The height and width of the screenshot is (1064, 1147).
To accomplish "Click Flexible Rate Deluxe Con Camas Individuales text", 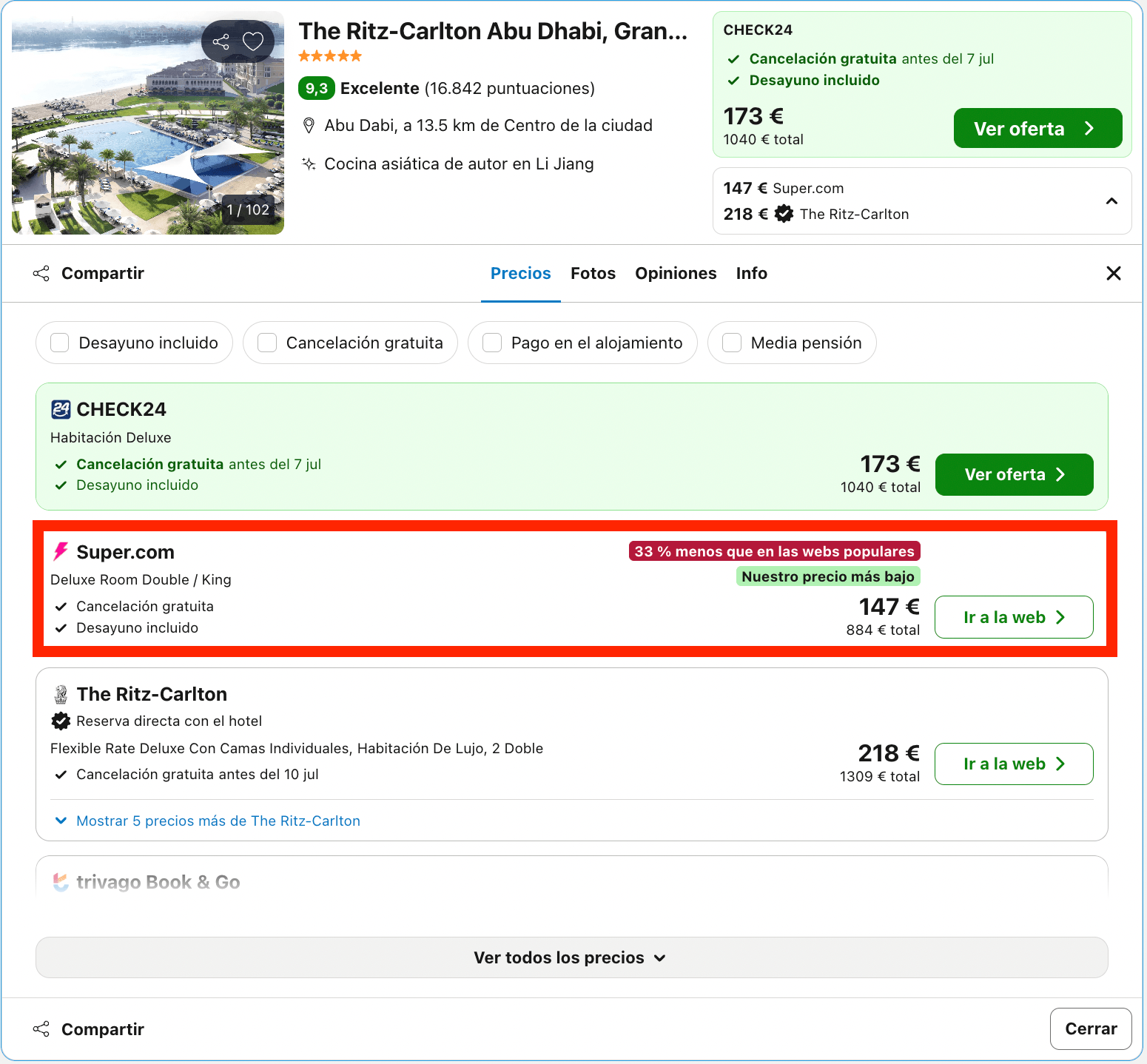I will (x=297, y=748).
